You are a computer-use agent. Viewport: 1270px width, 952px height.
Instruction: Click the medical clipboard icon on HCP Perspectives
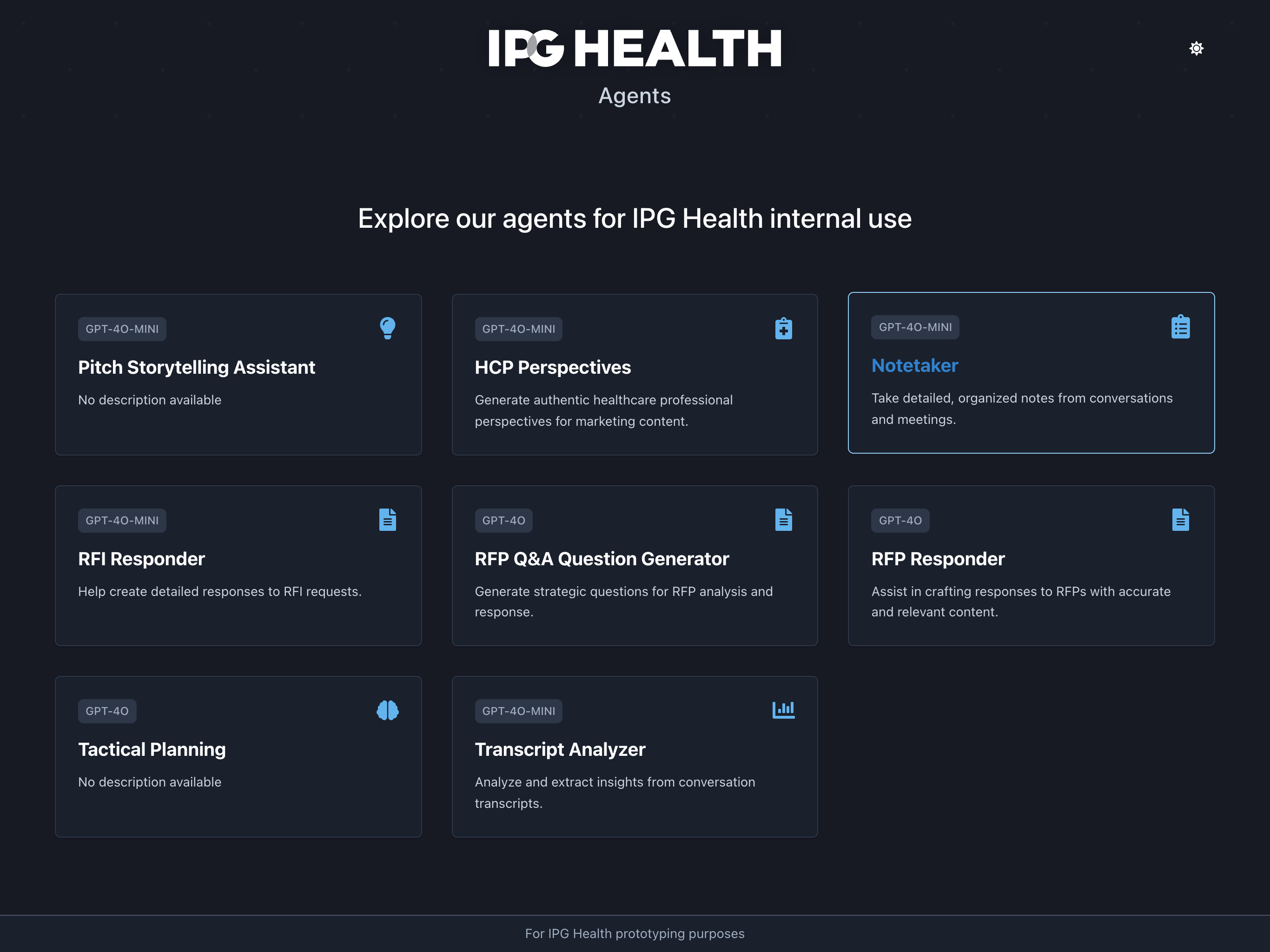783,329
